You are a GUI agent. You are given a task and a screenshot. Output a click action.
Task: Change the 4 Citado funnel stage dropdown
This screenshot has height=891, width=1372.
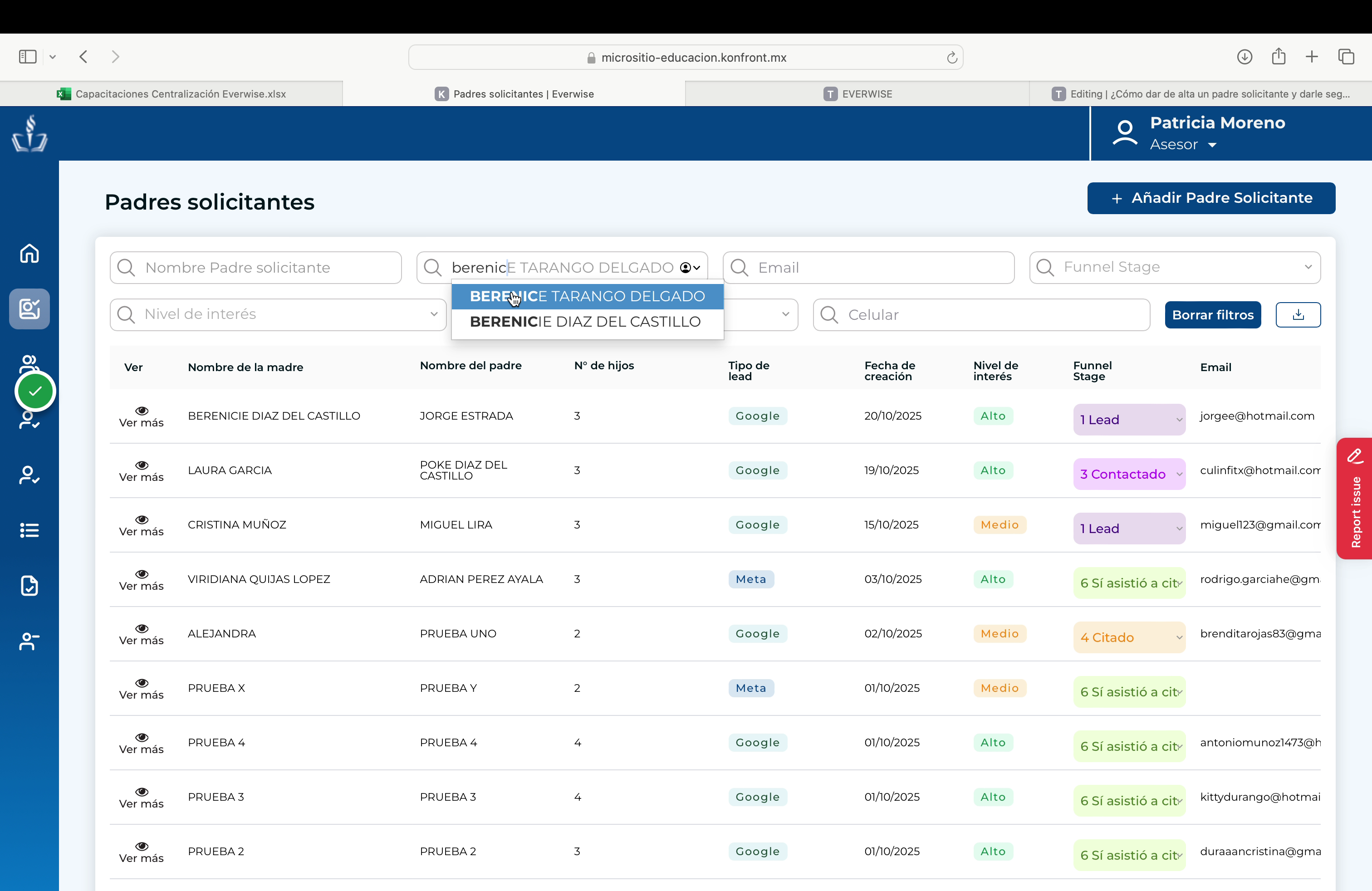click(x=1129, y=637)
